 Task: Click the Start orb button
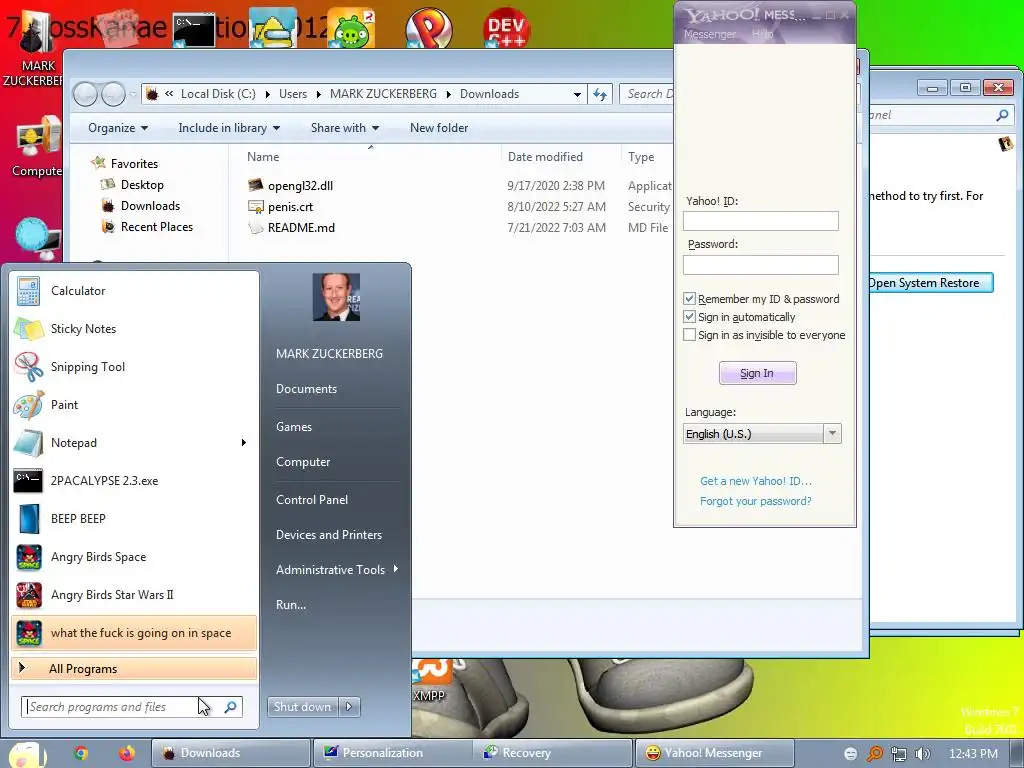(x=27, y=754)
